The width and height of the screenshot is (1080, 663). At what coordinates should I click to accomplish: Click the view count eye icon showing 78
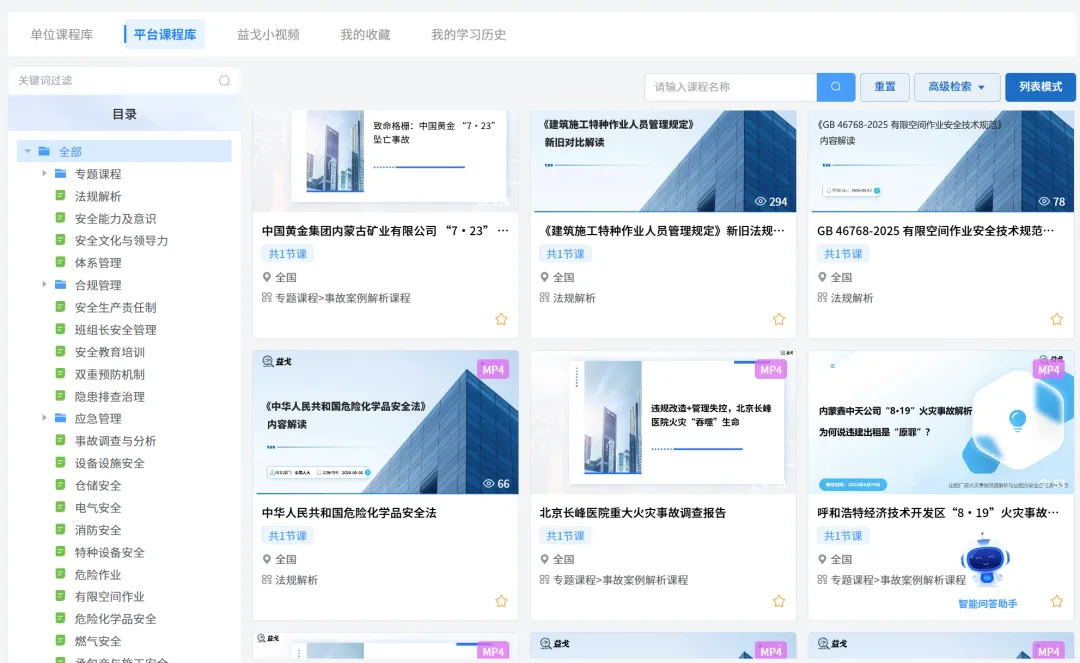click(1044, 202)
